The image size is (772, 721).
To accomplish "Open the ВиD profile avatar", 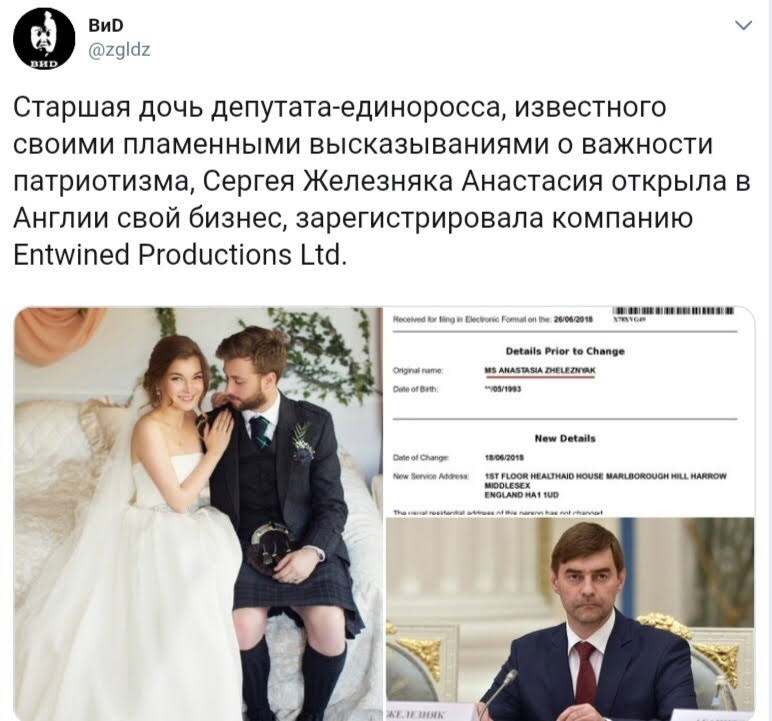I will (x=44, y=38).
